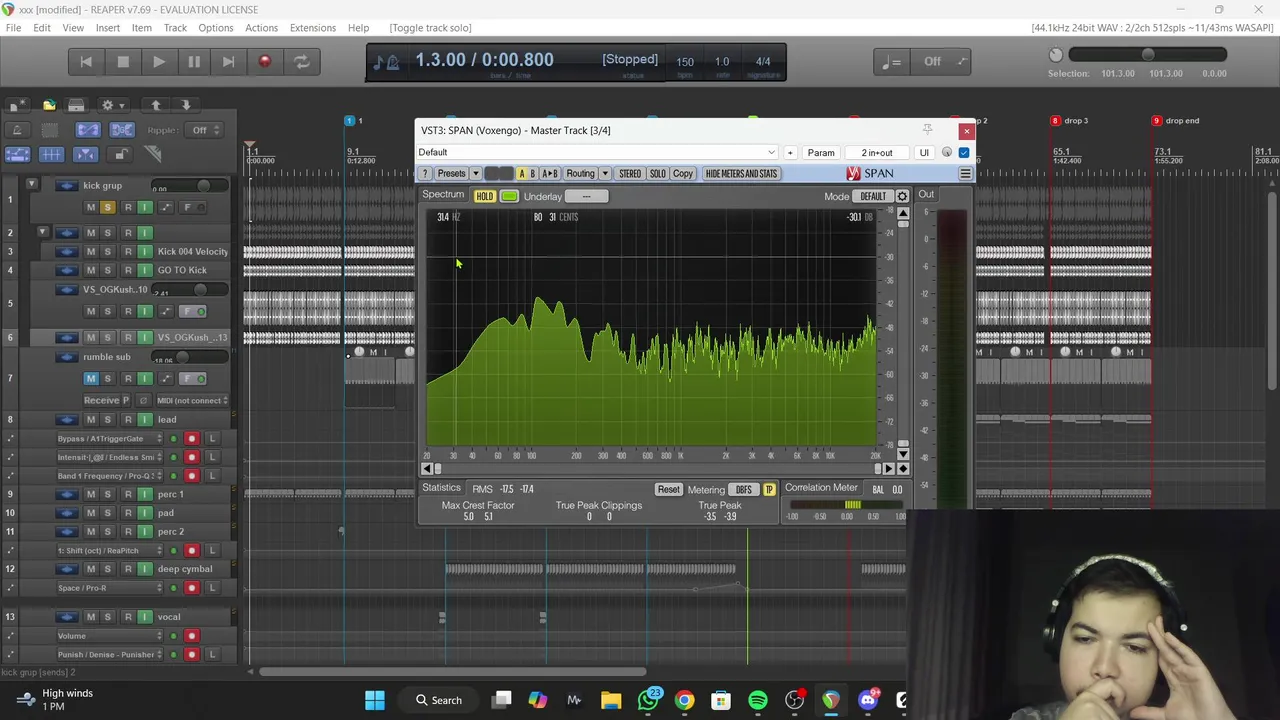Mute the vocal track
The width and height of the screenshot is (1280, 720).
point(91,617)
